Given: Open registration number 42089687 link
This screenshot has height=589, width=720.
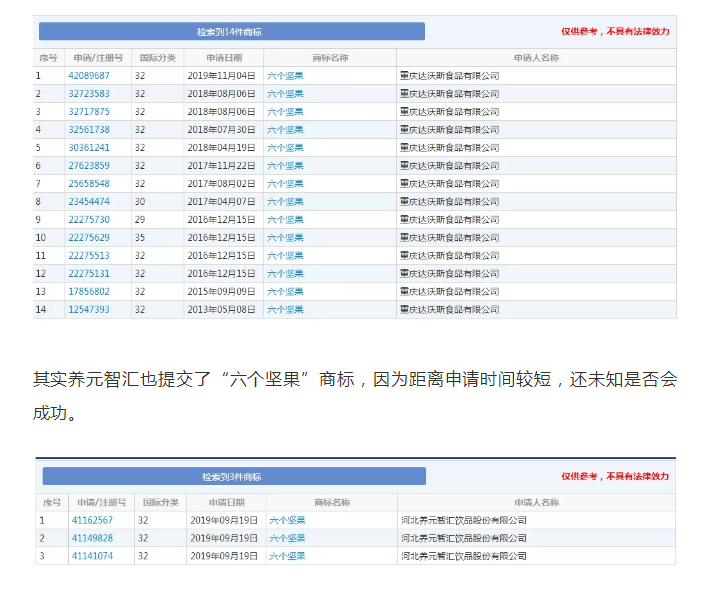Looking at the screenshot, I should pyautogui.click(x=89, y=76).
